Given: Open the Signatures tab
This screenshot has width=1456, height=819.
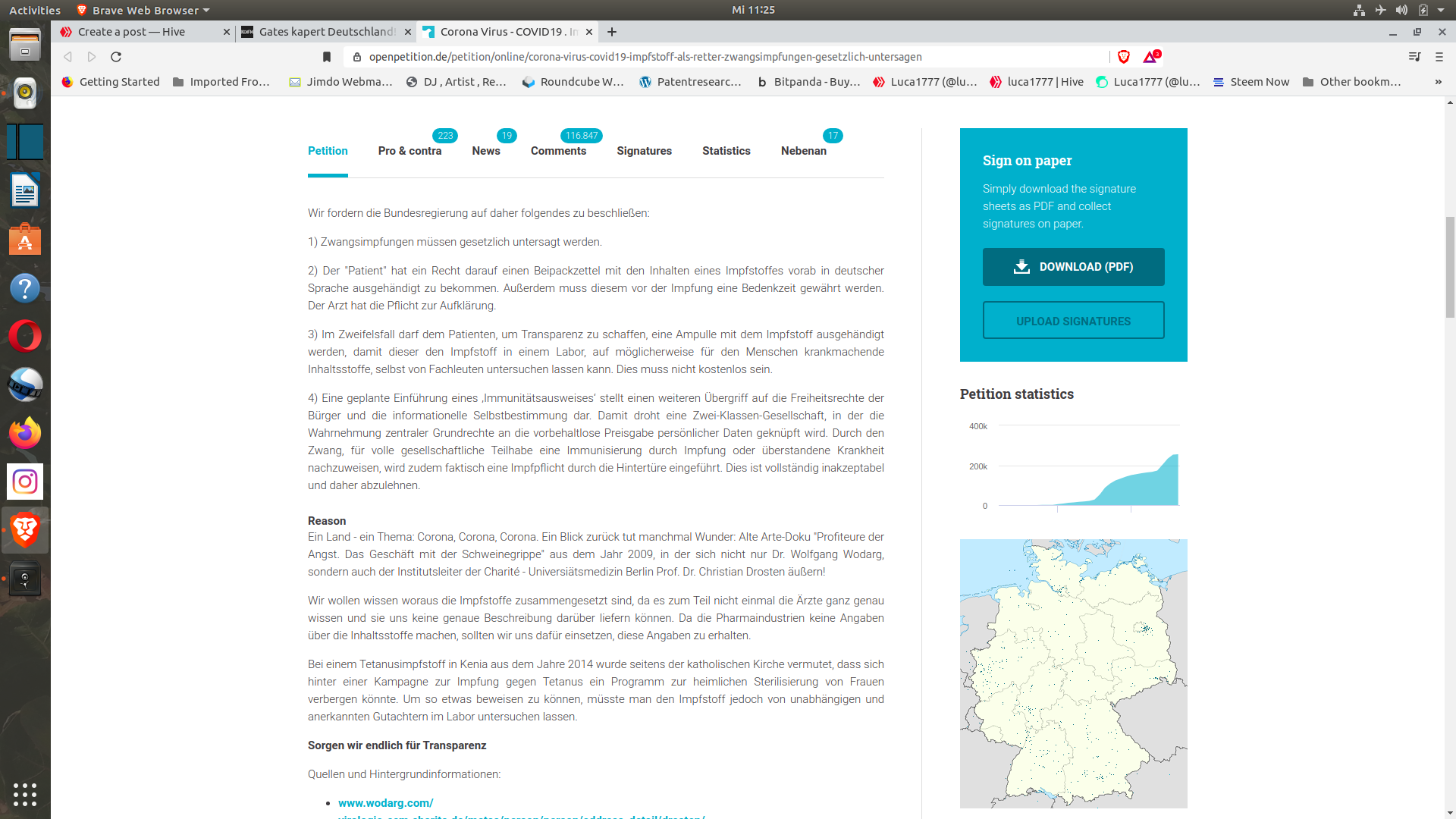Looking at the screenshot, I should 644,151.
